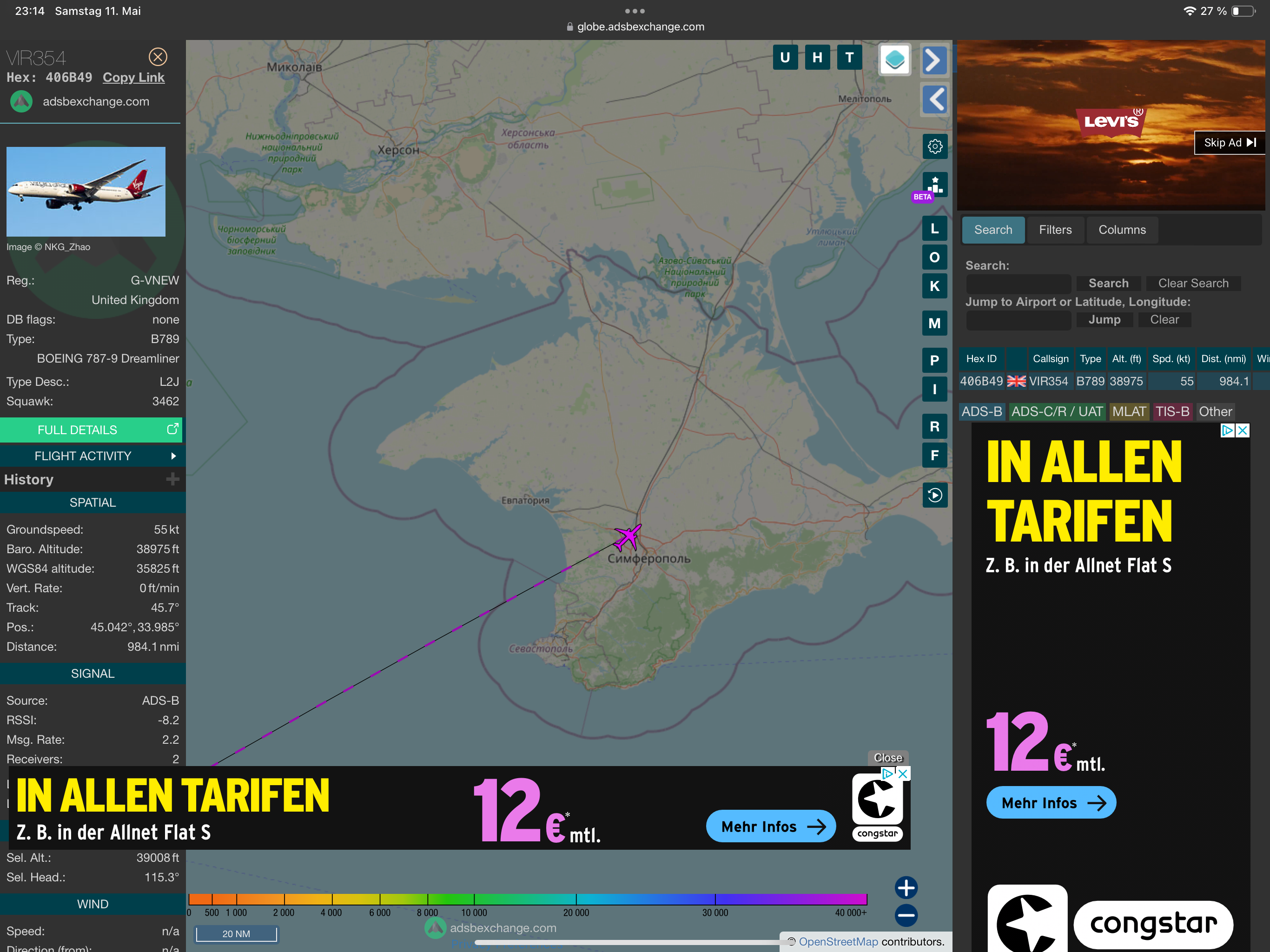The image size is (1270, 952).
Task: Toggle the F follow aircraft button
Action: (934, 456)
